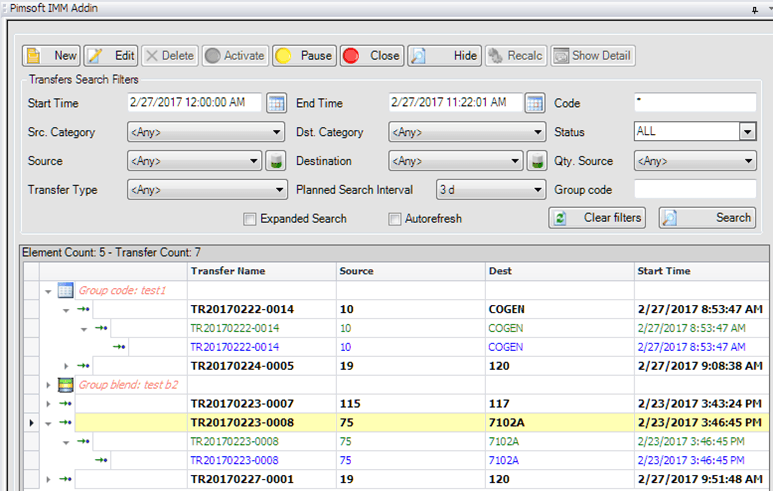Expand the TR20170224-0005 transfer row
This screenshot has width=773, height=491.
[67, 366]
